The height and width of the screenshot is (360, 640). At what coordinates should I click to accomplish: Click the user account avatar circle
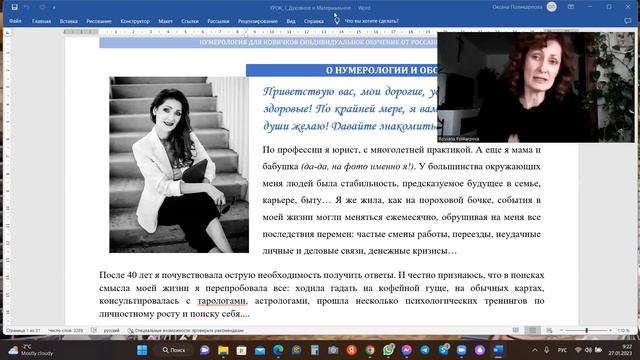tap(552, 7)
